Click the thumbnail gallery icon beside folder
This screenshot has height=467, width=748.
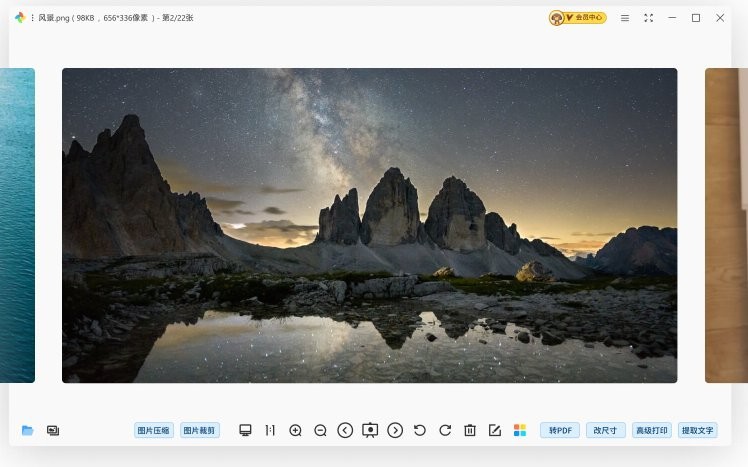[x=53, y=430]
